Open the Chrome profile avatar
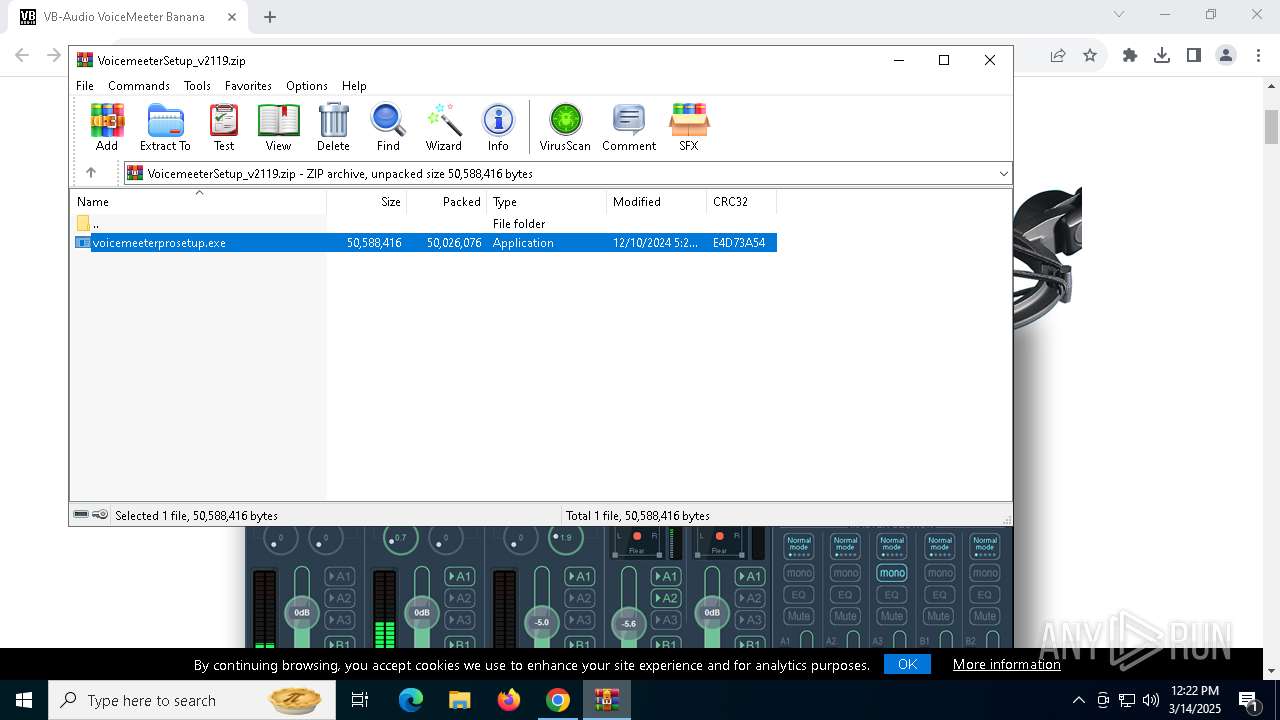The image size is (1280, 720). (x=1226, y=56)
